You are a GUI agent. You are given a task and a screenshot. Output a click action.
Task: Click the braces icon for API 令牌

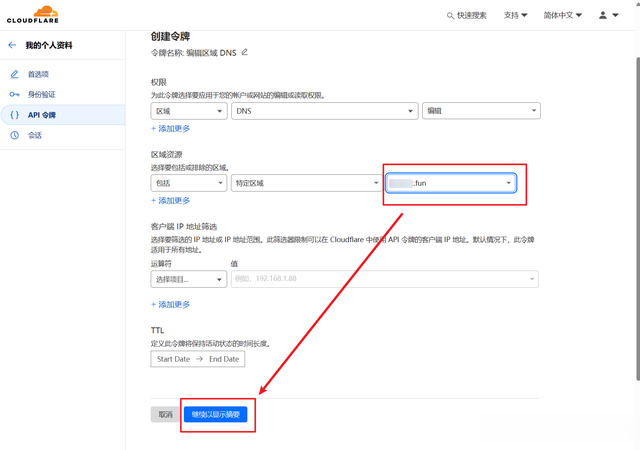point(14,115)
